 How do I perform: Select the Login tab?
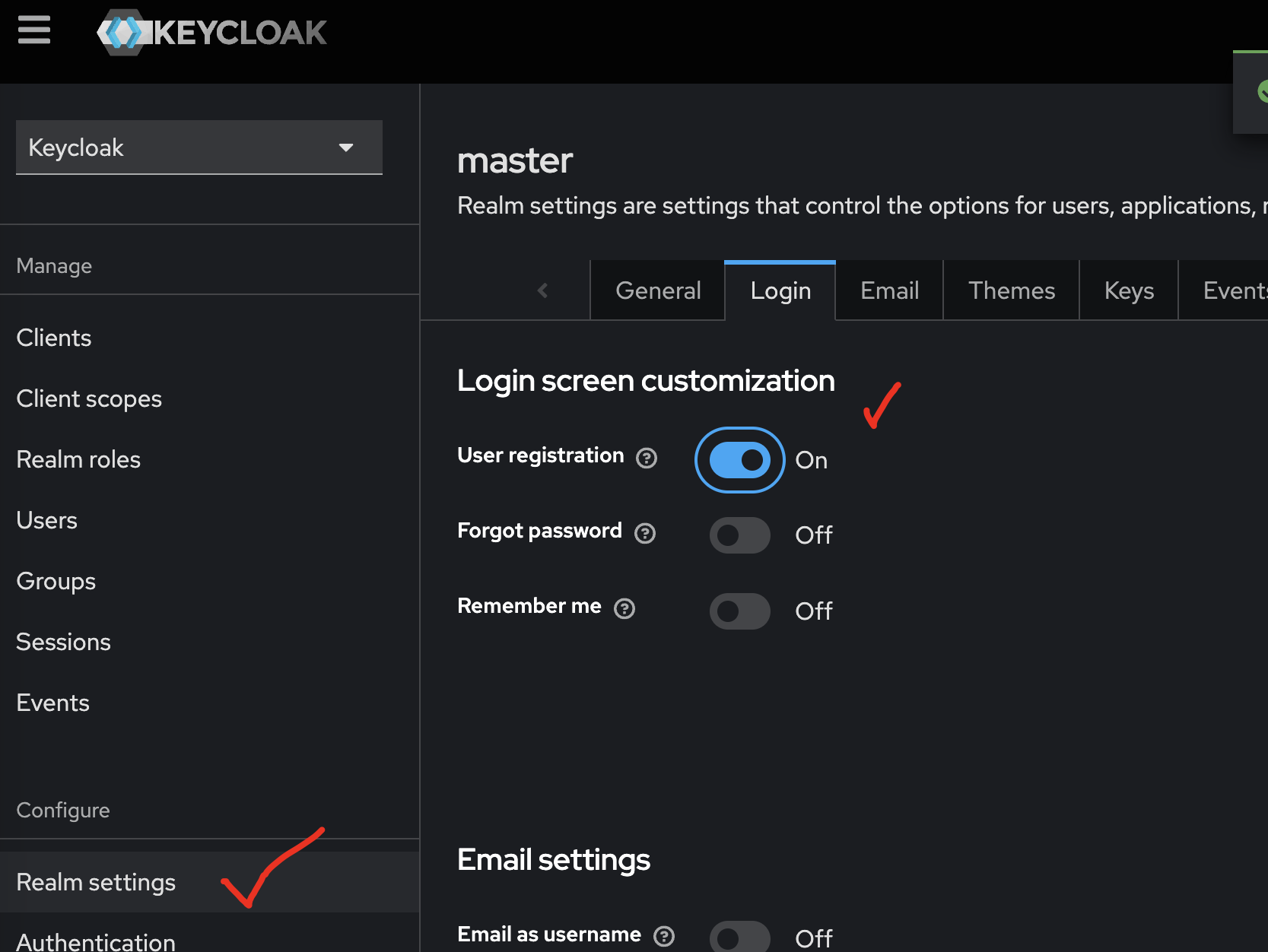point(780,290)
